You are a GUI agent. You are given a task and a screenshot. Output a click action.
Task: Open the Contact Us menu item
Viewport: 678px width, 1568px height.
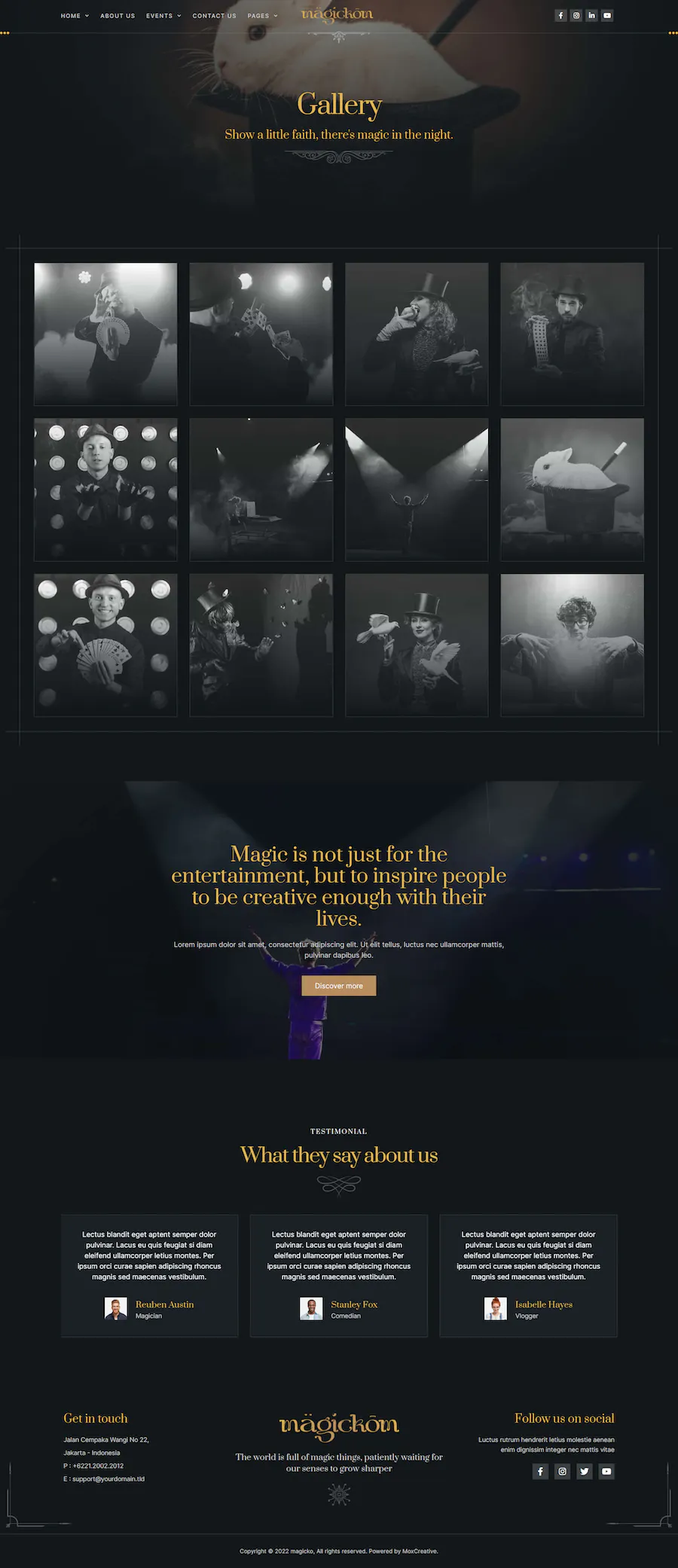(x=214, y=16)
